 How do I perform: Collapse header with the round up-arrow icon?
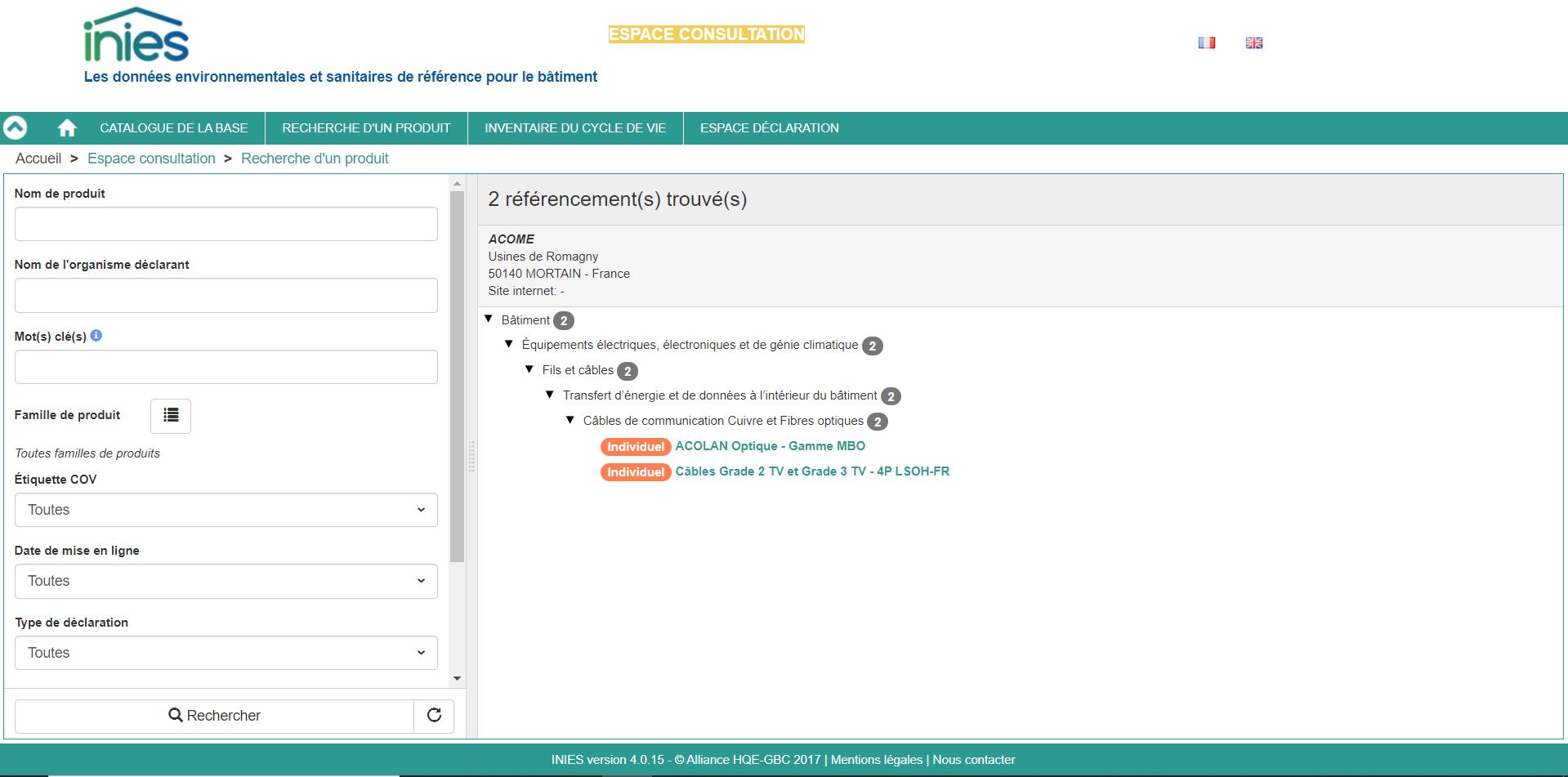(x=16, y=127)
